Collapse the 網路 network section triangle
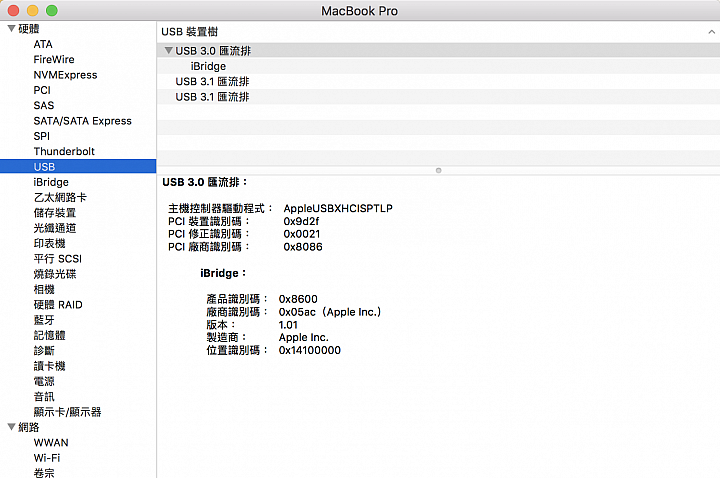The height and width of the screenshot is (478, 720). click(x=11, y=427)
